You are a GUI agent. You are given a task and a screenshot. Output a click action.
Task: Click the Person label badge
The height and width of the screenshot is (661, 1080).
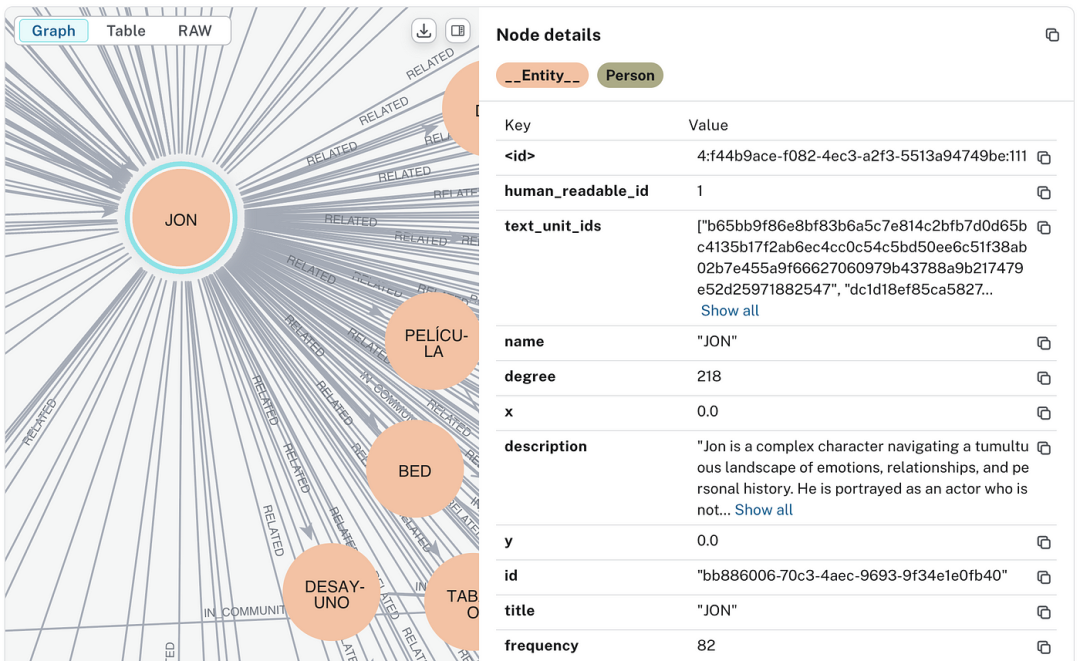click(x=630, y=75)
